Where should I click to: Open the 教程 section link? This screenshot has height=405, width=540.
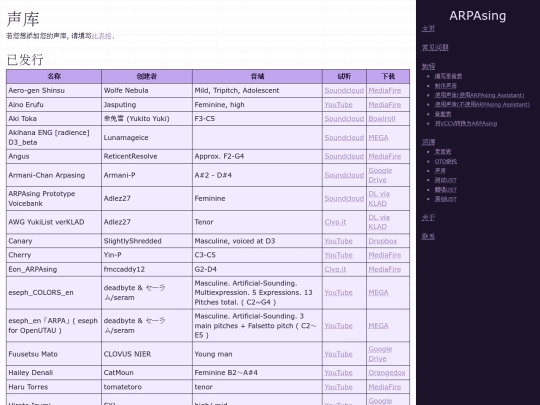coord(428,66)
